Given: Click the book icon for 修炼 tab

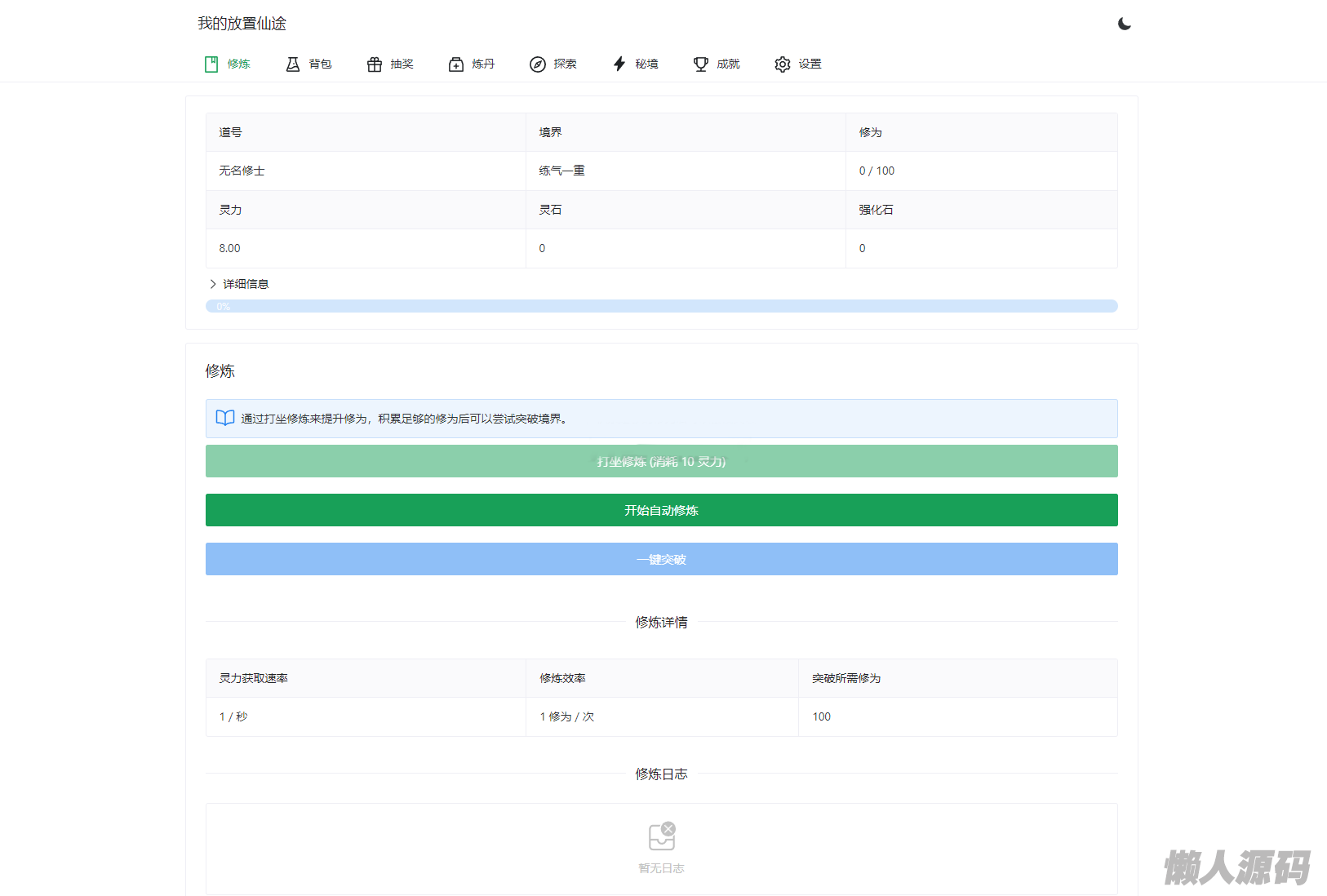Looking at the screenshot, I should coord(211,64).
